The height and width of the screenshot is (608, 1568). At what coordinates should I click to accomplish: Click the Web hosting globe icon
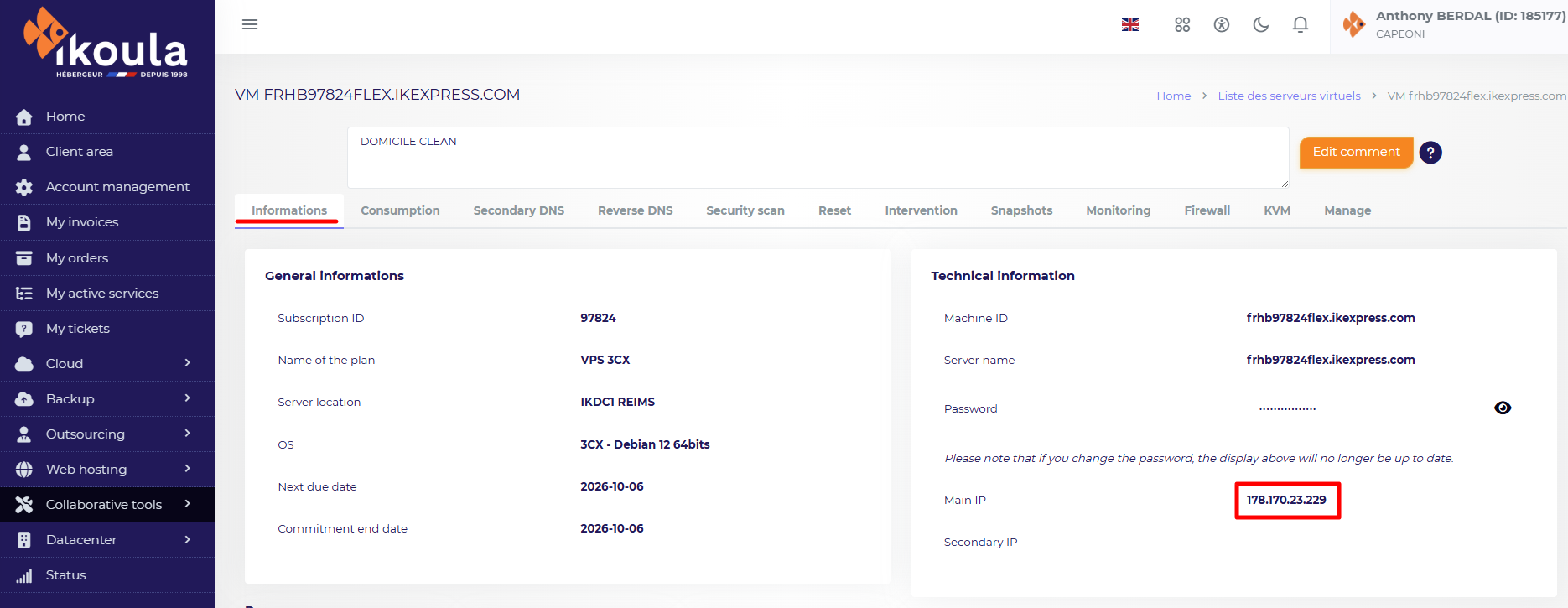pos(24,470)
